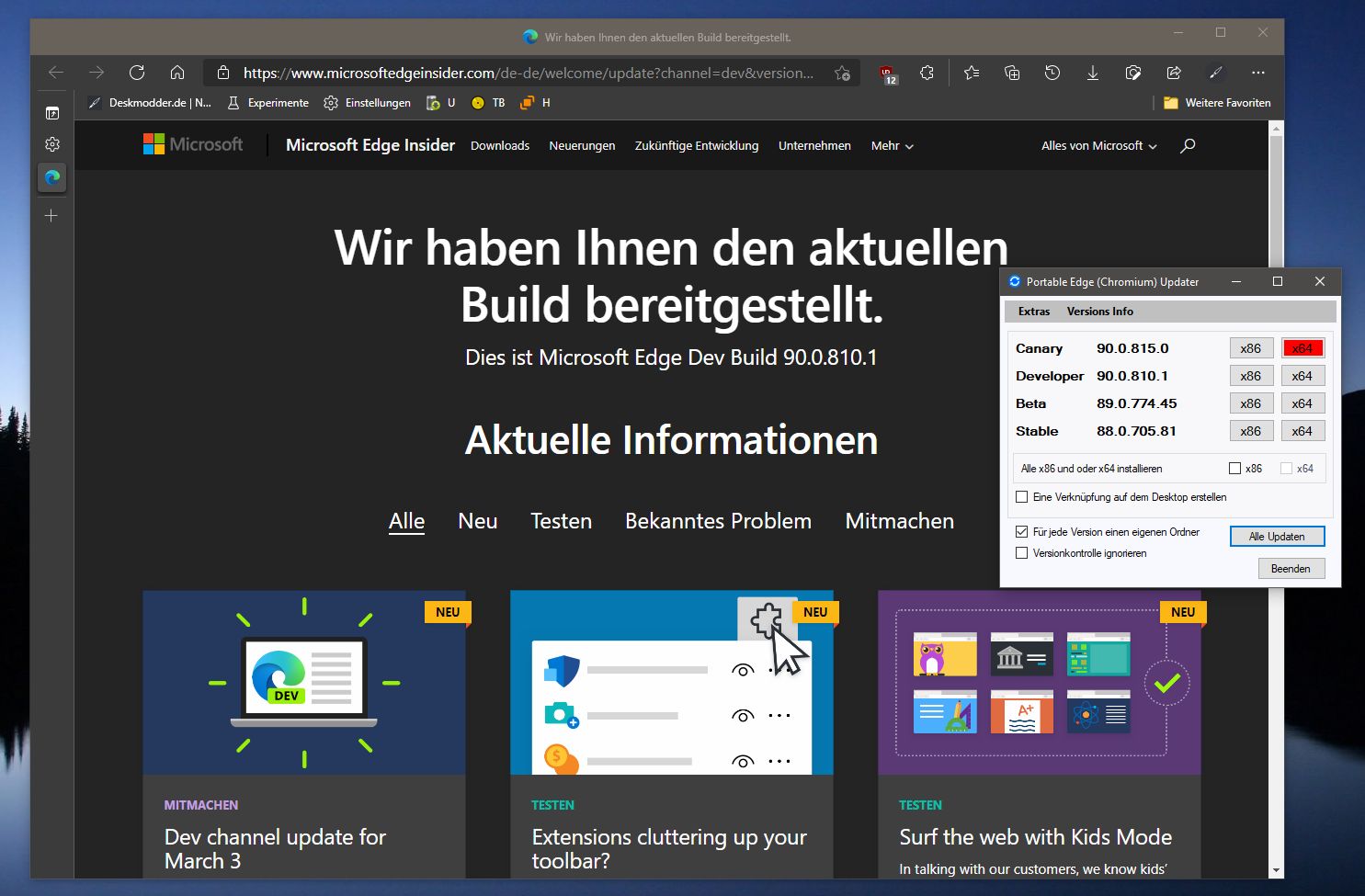
Task: Click the Share icon in toolbar
Action: [1174, 73]
